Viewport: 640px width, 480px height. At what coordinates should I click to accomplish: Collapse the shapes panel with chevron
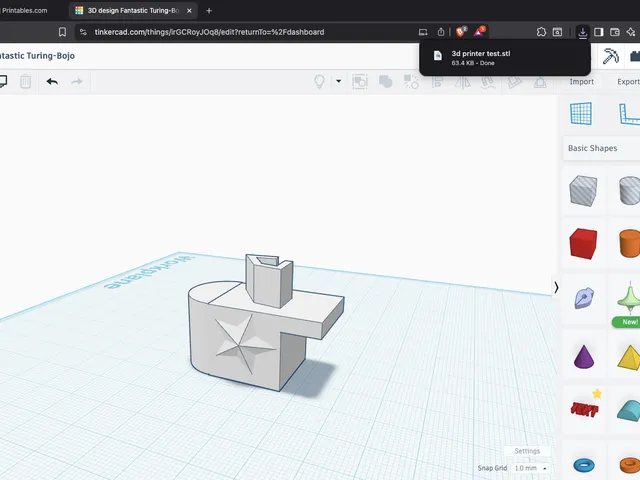[x=556, y=288]
